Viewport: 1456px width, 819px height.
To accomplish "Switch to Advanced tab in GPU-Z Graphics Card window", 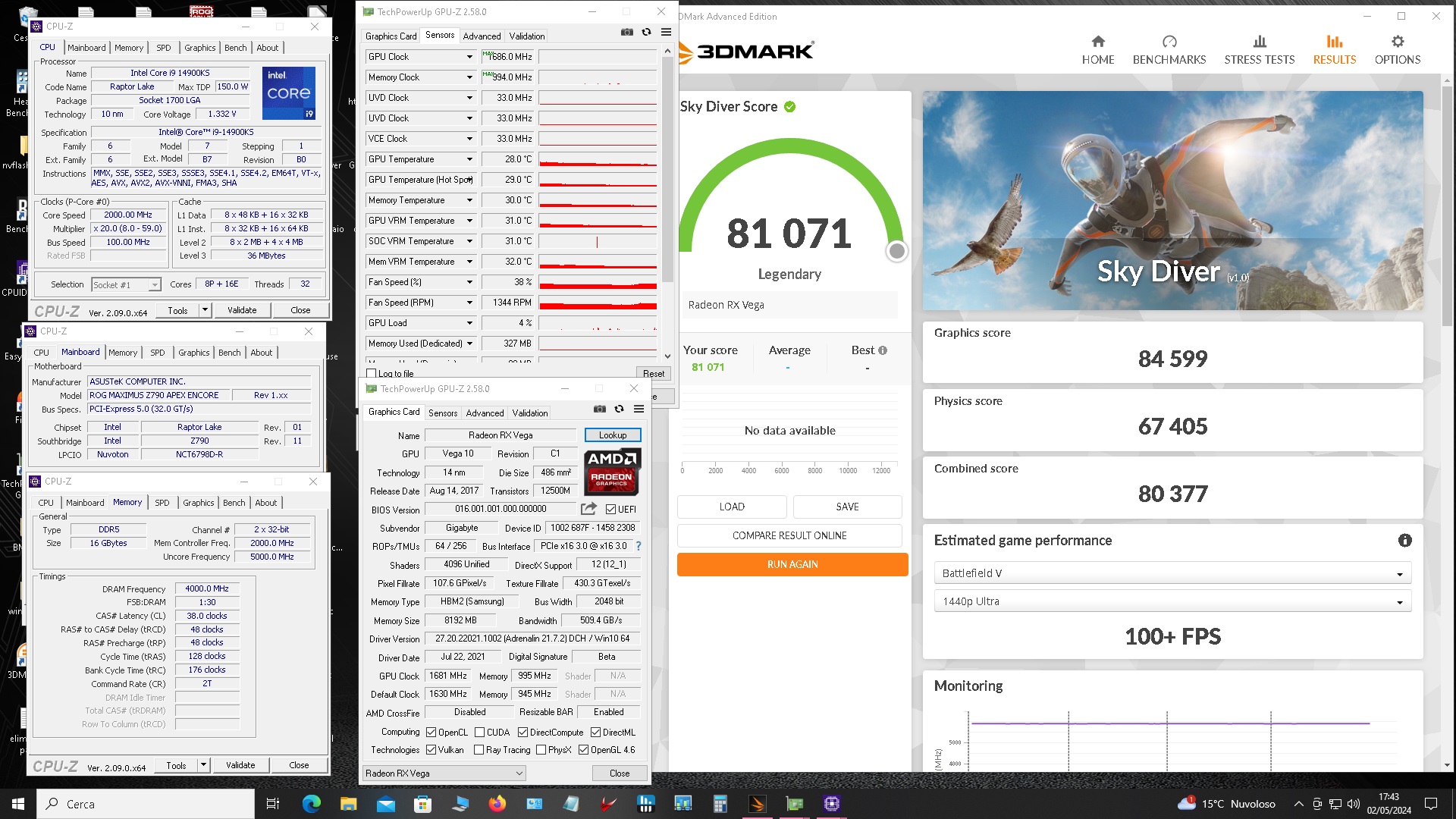I will (x=485, y=413).
